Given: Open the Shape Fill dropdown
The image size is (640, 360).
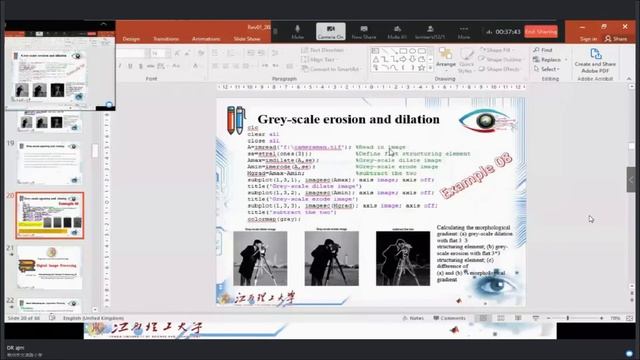Looking at the screenshot, I should (496, 50).
